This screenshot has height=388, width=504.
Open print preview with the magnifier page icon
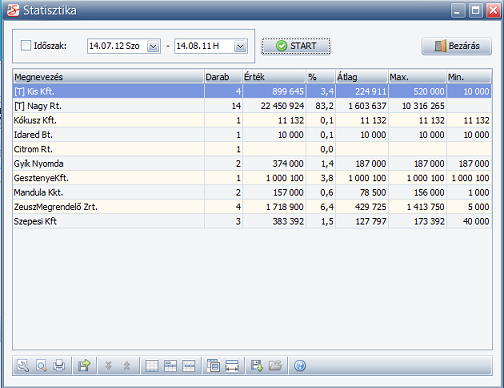[x=41, y=366]
